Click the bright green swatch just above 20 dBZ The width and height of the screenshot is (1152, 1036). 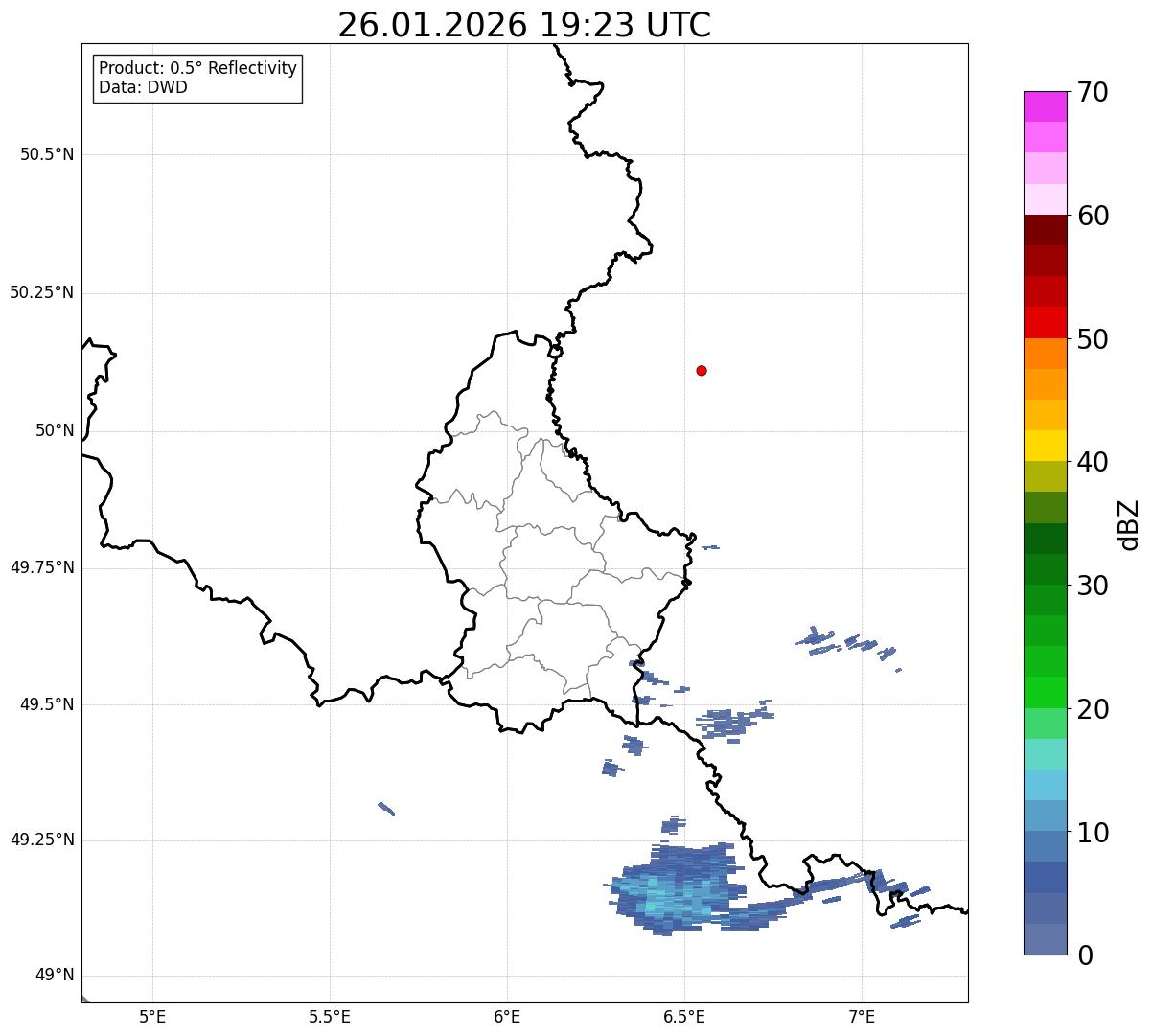point(1046,692)
